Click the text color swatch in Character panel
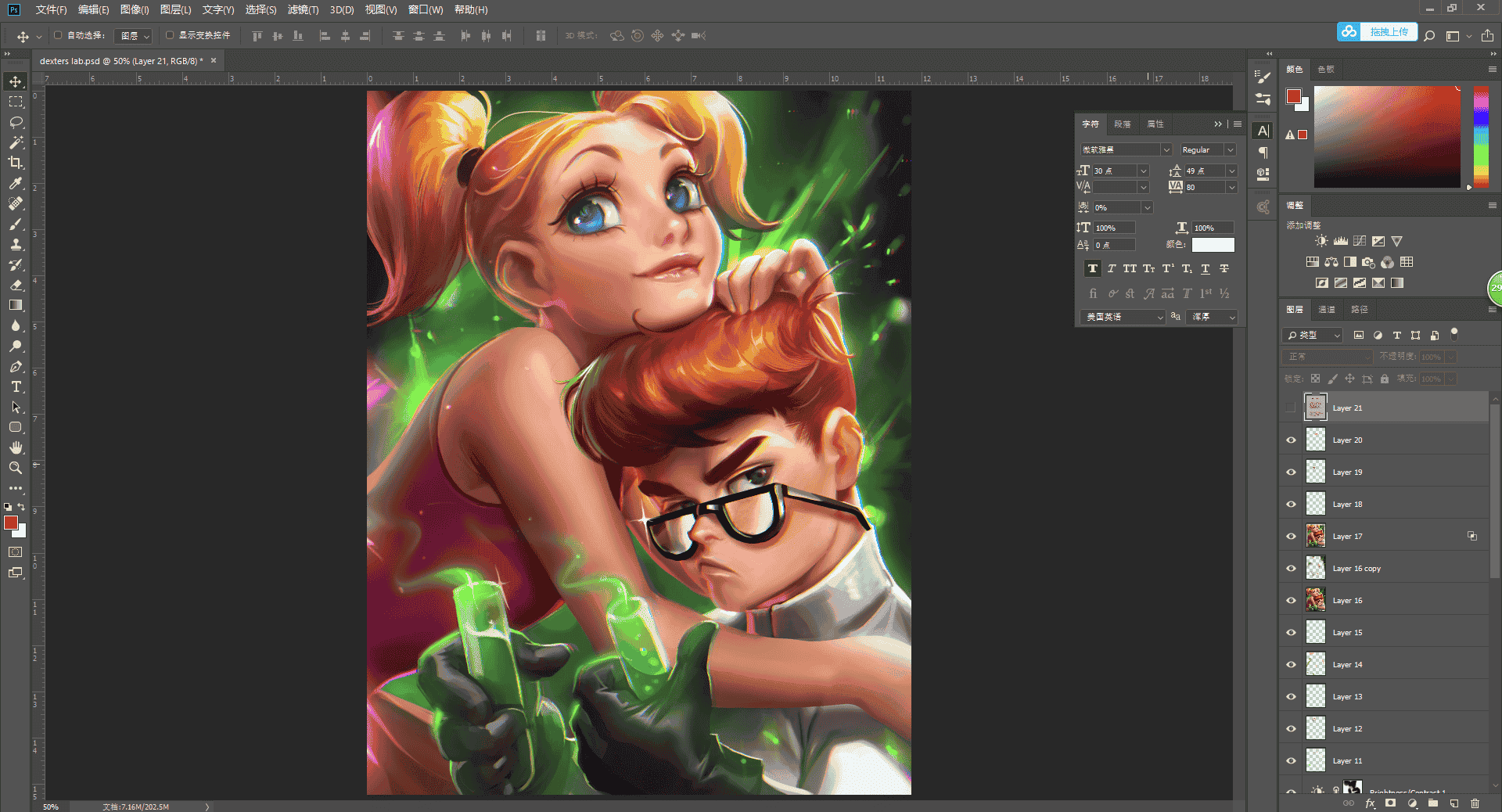This screenshot has width=1502, height=812. [x=1213, y=245]
